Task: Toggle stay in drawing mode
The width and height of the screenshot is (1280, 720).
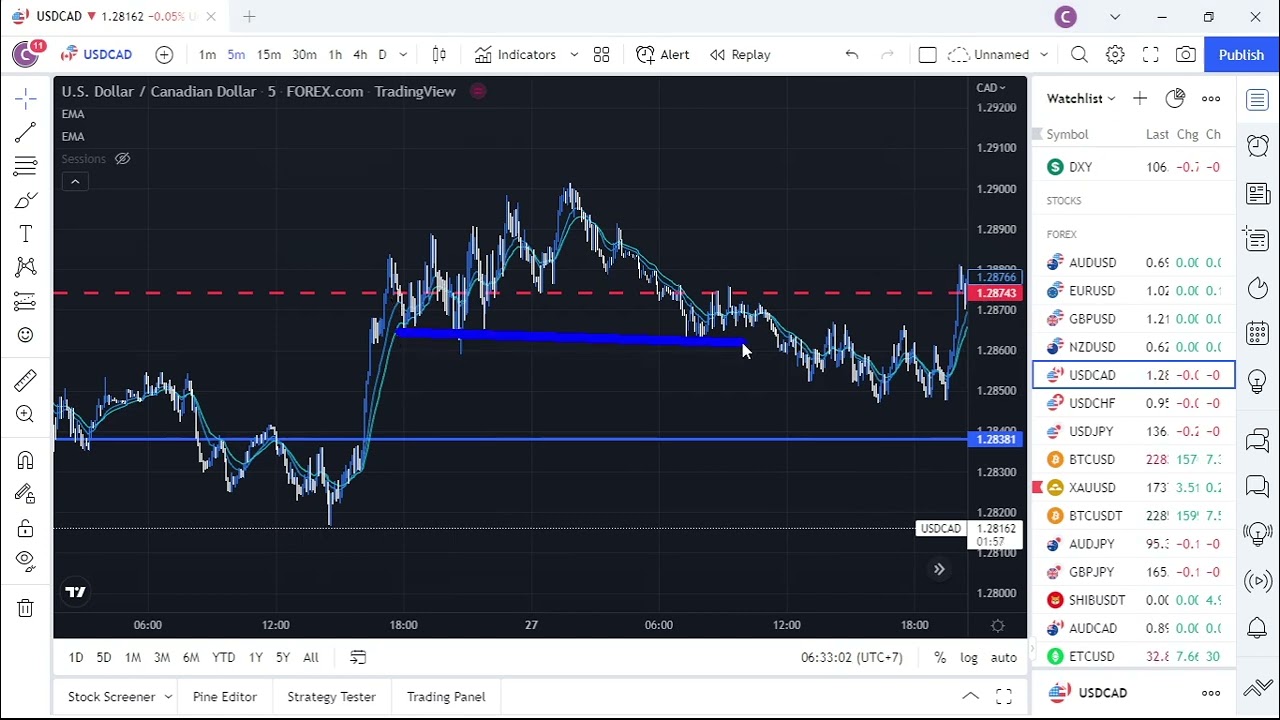Action: point(26,494)
